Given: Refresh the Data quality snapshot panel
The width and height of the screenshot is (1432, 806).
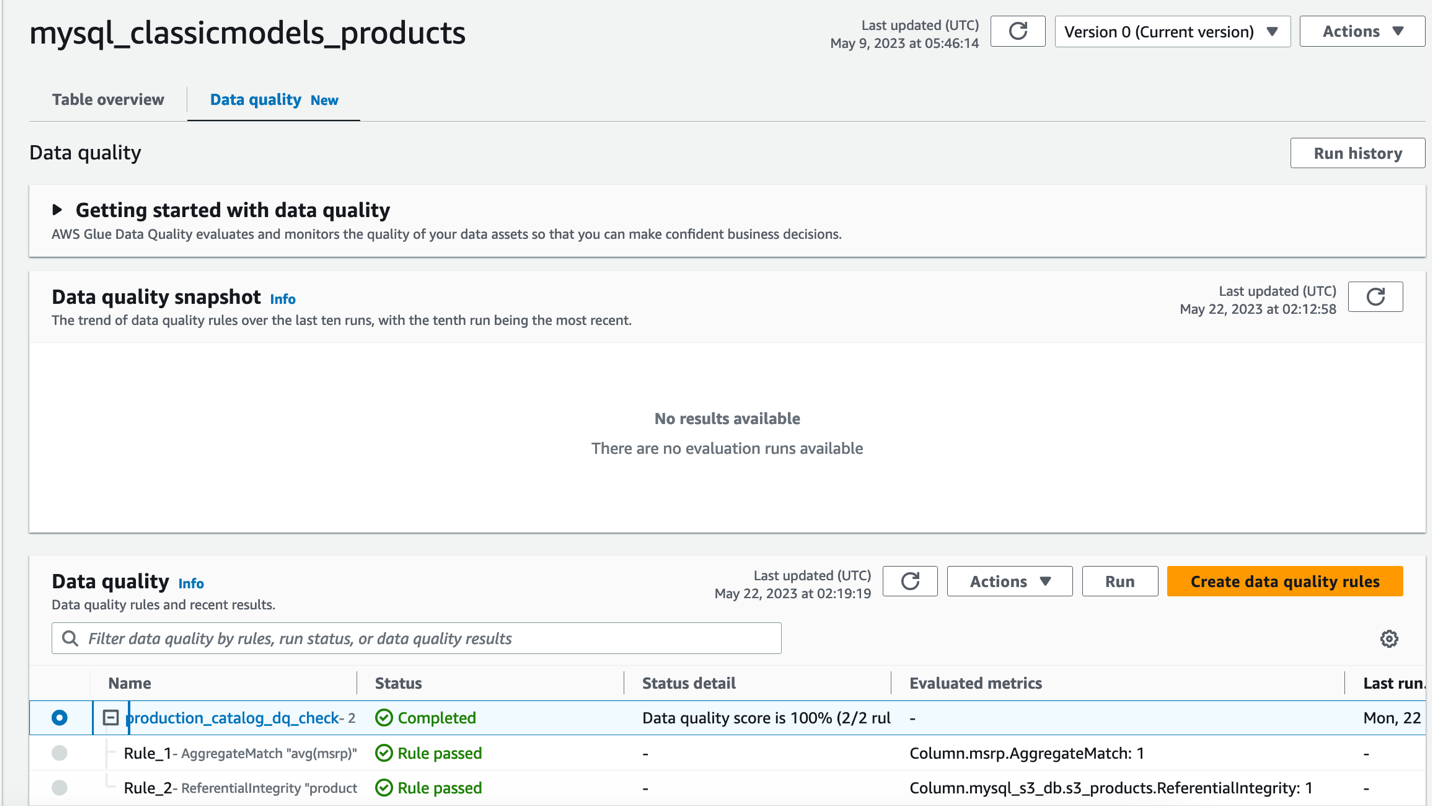Looking at the screenshot, I should pos(1375,297).
